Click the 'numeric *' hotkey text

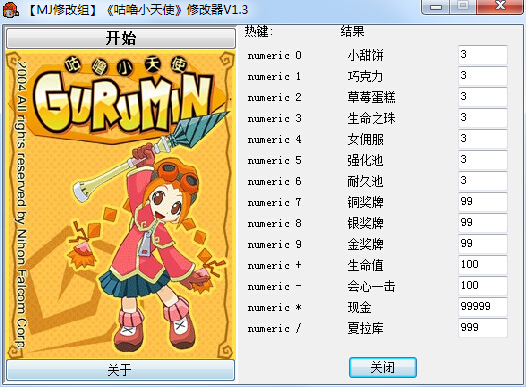(x=275, y=308)
